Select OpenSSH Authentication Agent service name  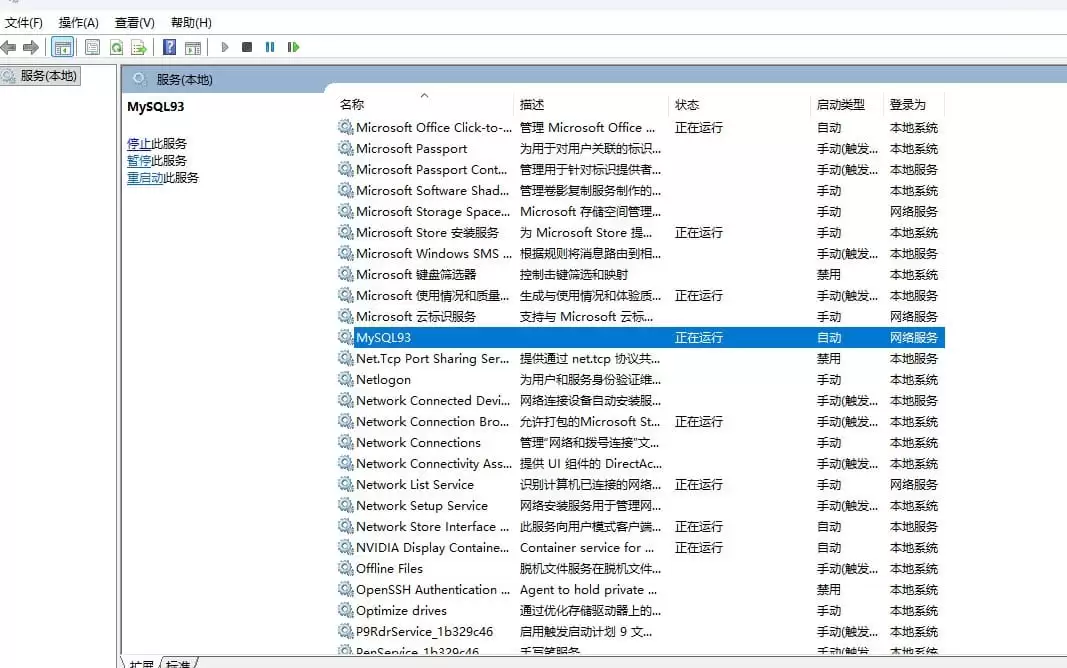click(433, 589)
